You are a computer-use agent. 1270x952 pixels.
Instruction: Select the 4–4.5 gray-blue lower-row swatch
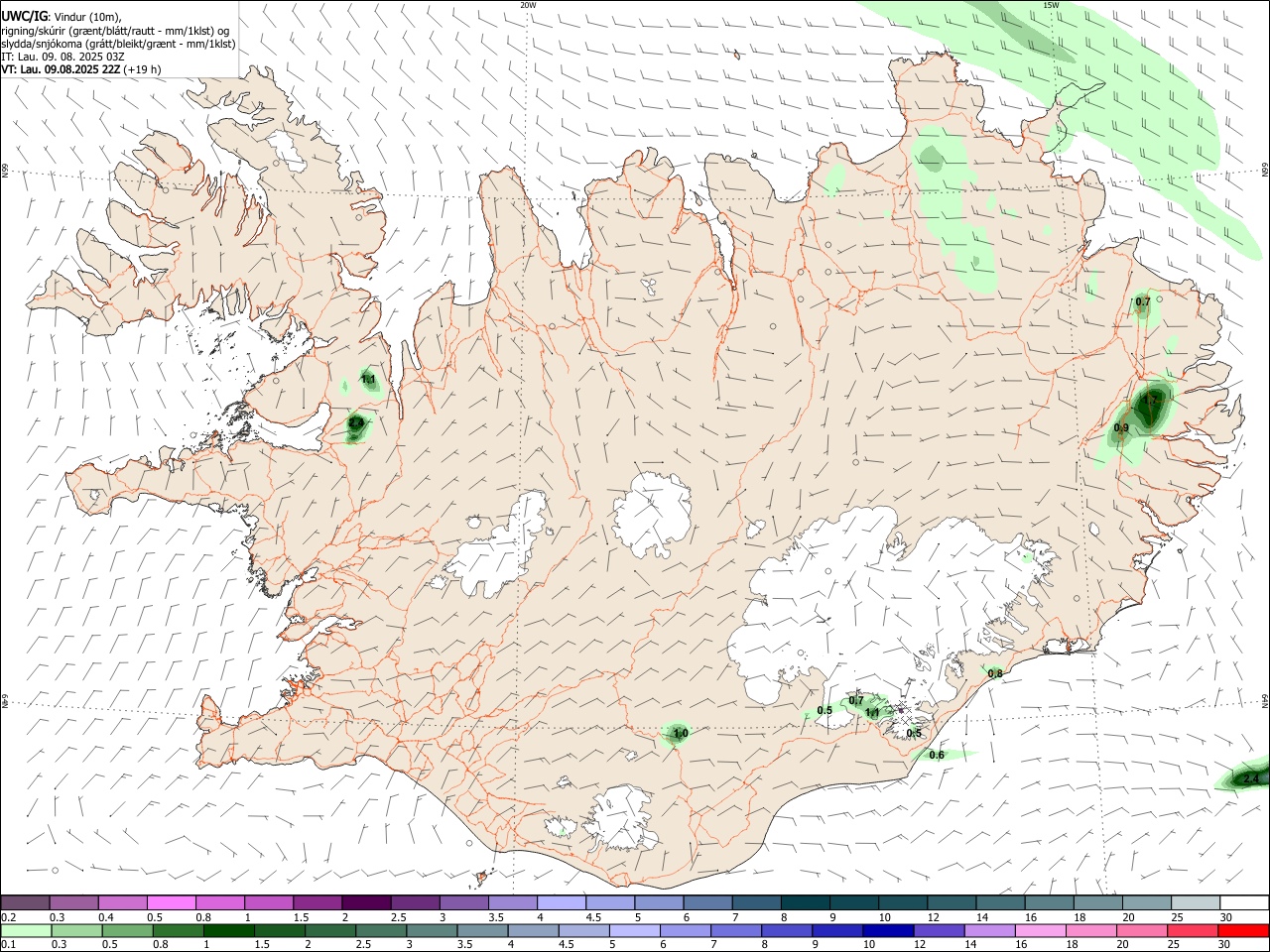(x=533, y=930)
